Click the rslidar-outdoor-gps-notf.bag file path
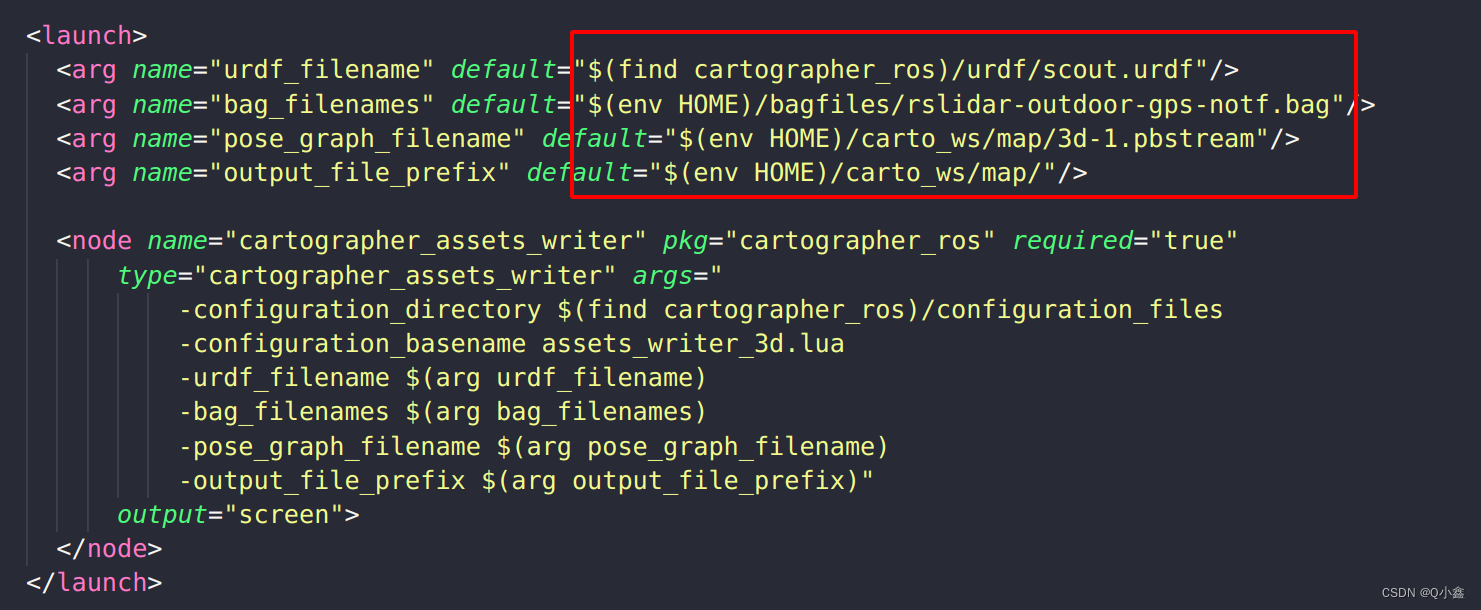This screenshot has height=610, width=1481. (x=965, y=105)
